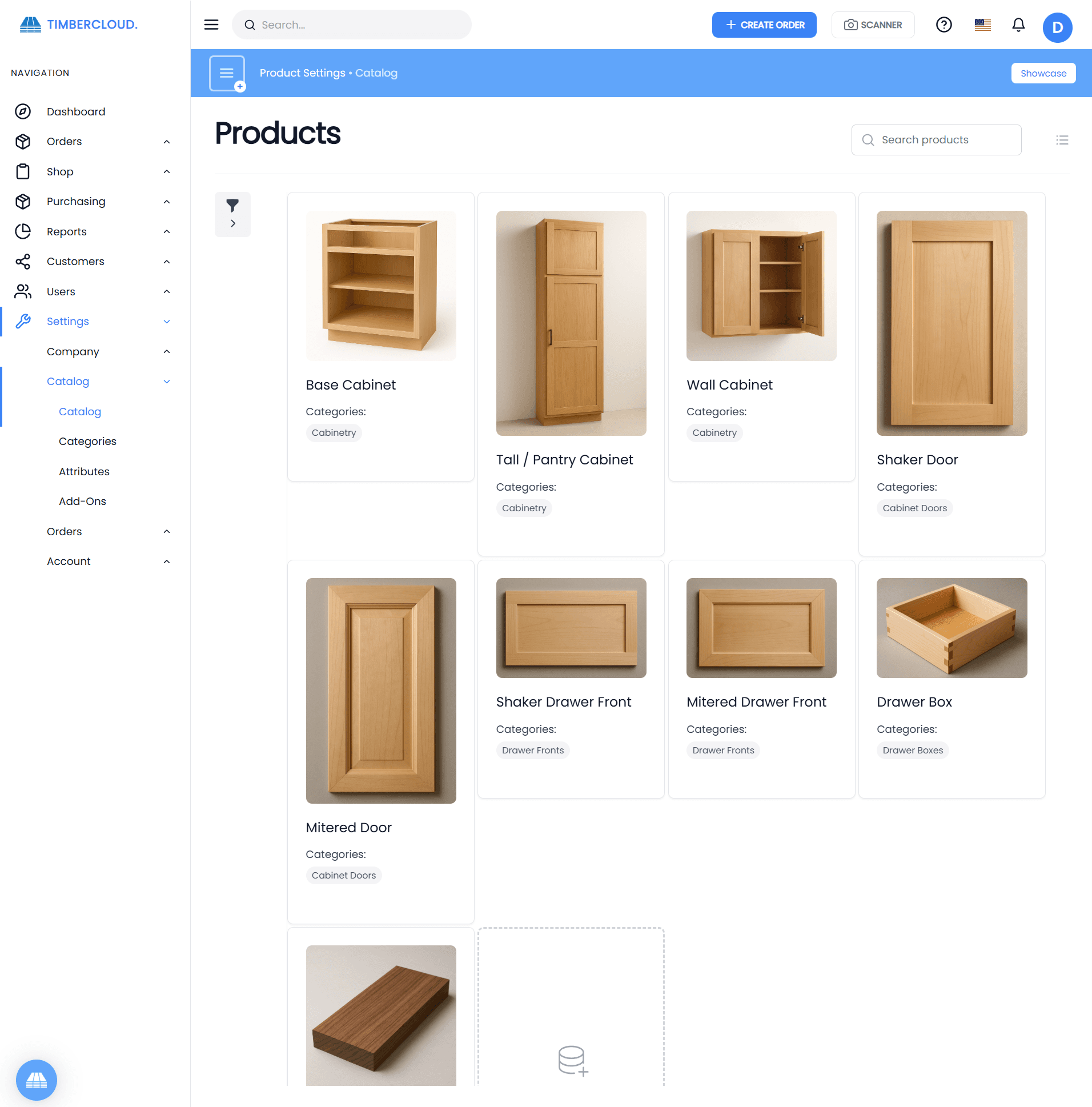Screen dimensions: 1092x1107
Task: Expand the filter arrow below funnel icon
Action: (x=232, y=223)
